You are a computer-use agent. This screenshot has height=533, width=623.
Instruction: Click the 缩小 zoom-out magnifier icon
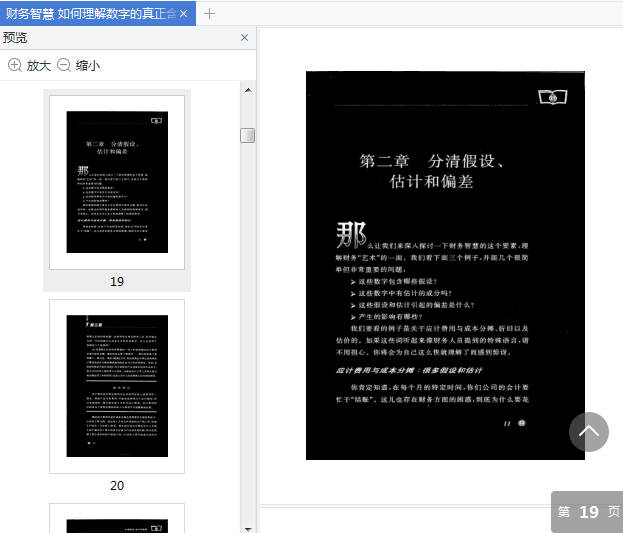[x=64, y=66]
